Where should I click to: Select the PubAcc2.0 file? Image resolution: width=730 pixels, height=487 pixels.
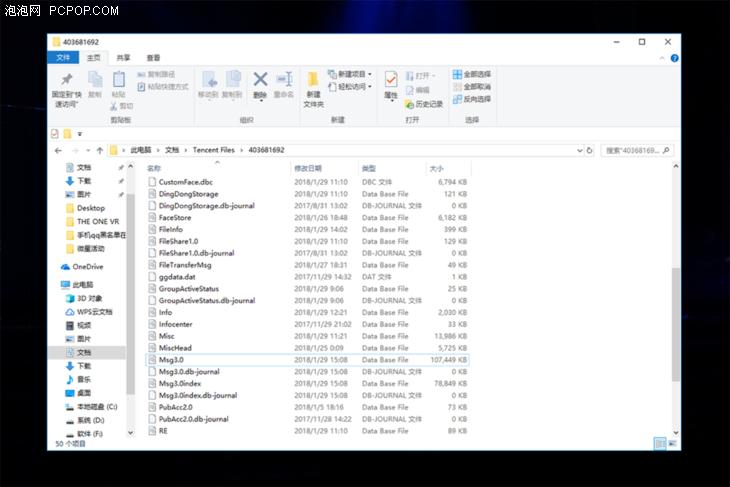307,407
